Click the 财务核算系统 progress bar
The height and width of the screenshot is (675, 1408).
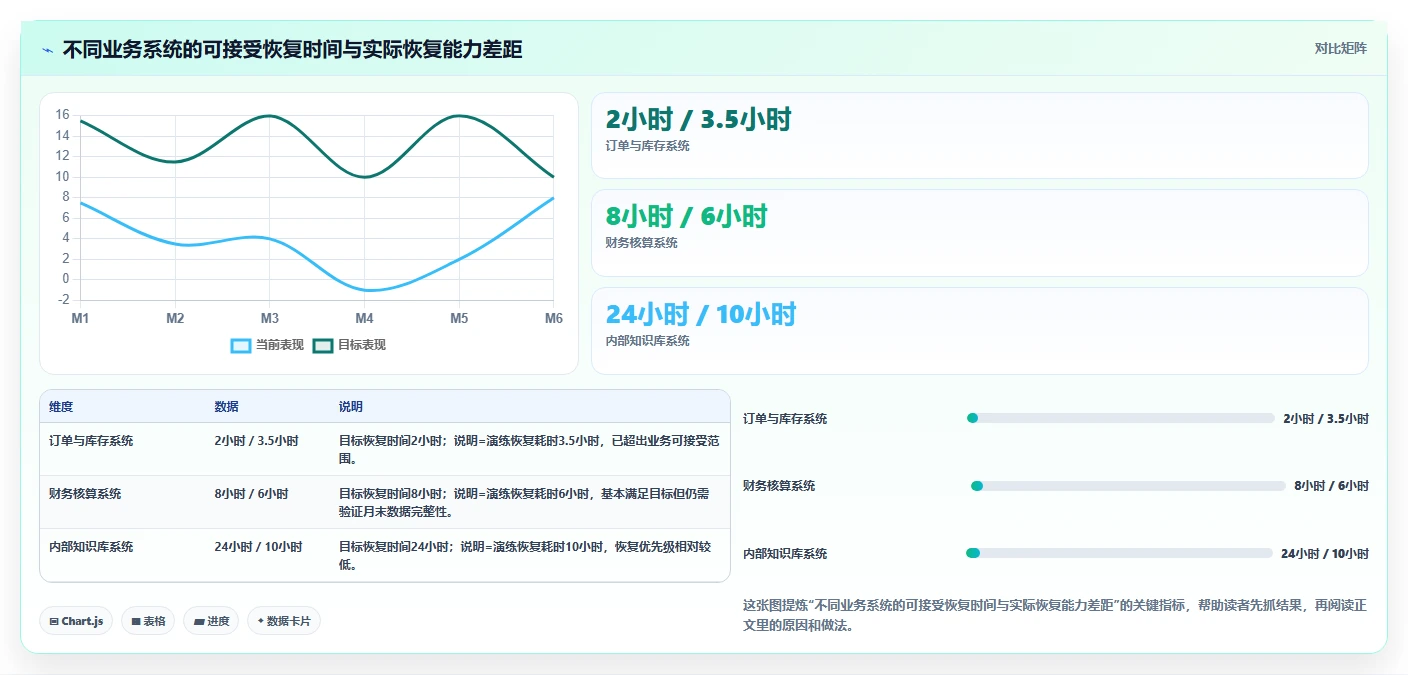click(1128, 486)
